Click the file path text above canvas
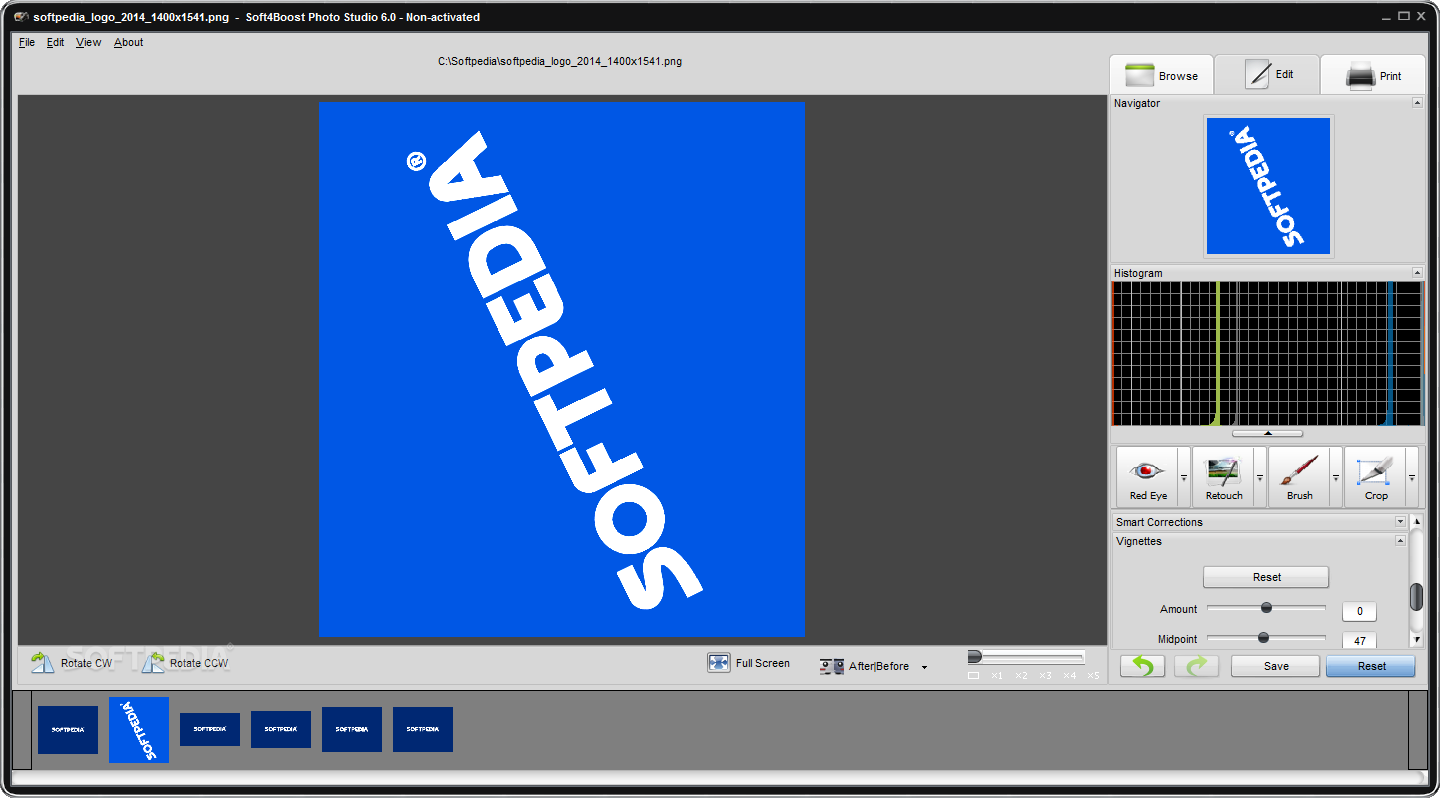The height and width of the screenshot is (798, 1440). pyautogui.click(x=560, y=61)
